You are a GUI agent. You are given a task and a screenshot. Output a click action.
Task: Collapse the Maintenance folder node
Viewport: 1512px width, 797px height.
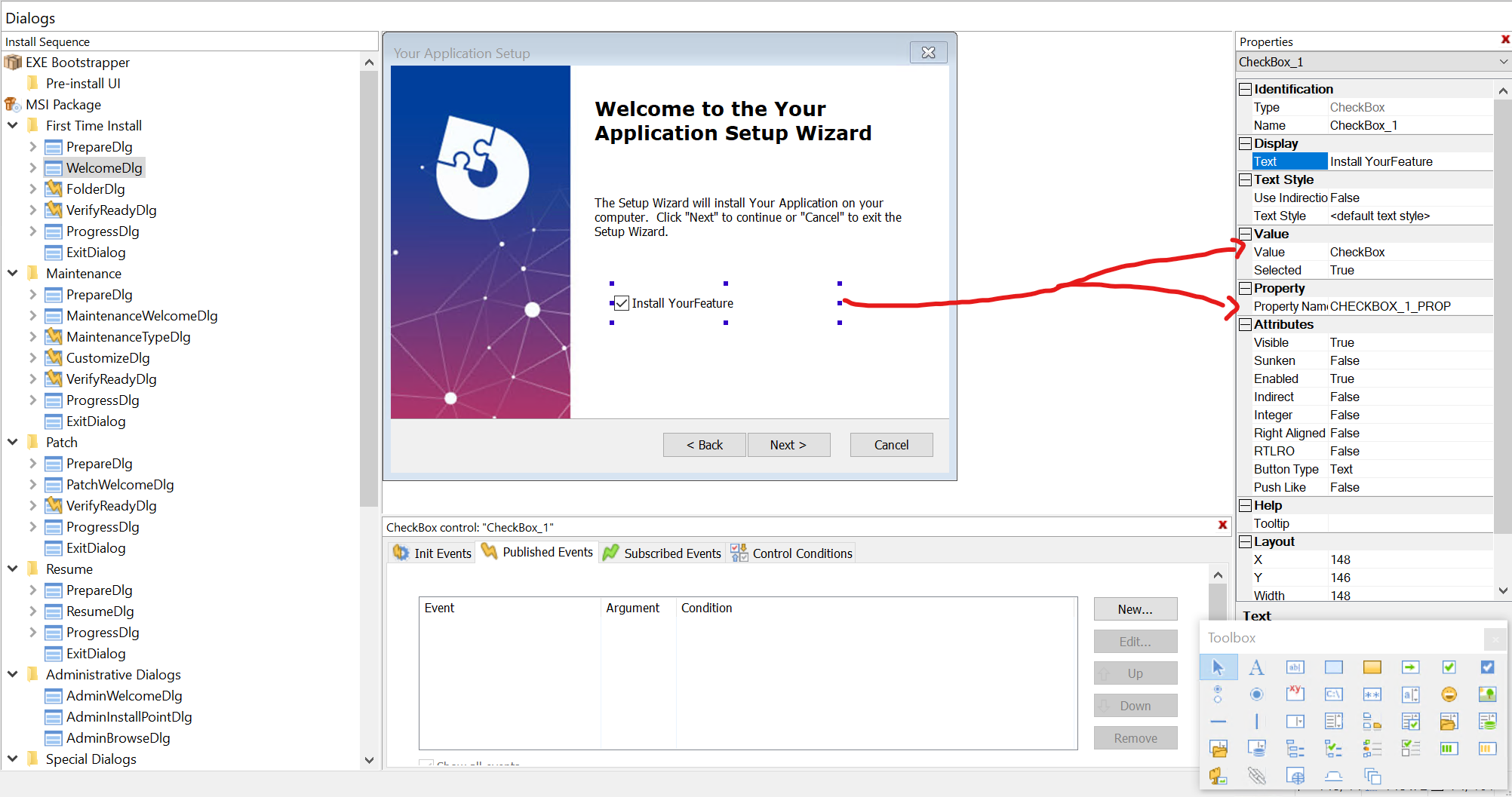(x=13, y=273)
